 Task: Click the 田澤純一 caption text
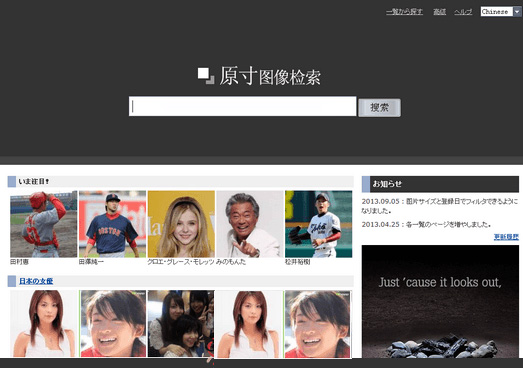point(91,262)
